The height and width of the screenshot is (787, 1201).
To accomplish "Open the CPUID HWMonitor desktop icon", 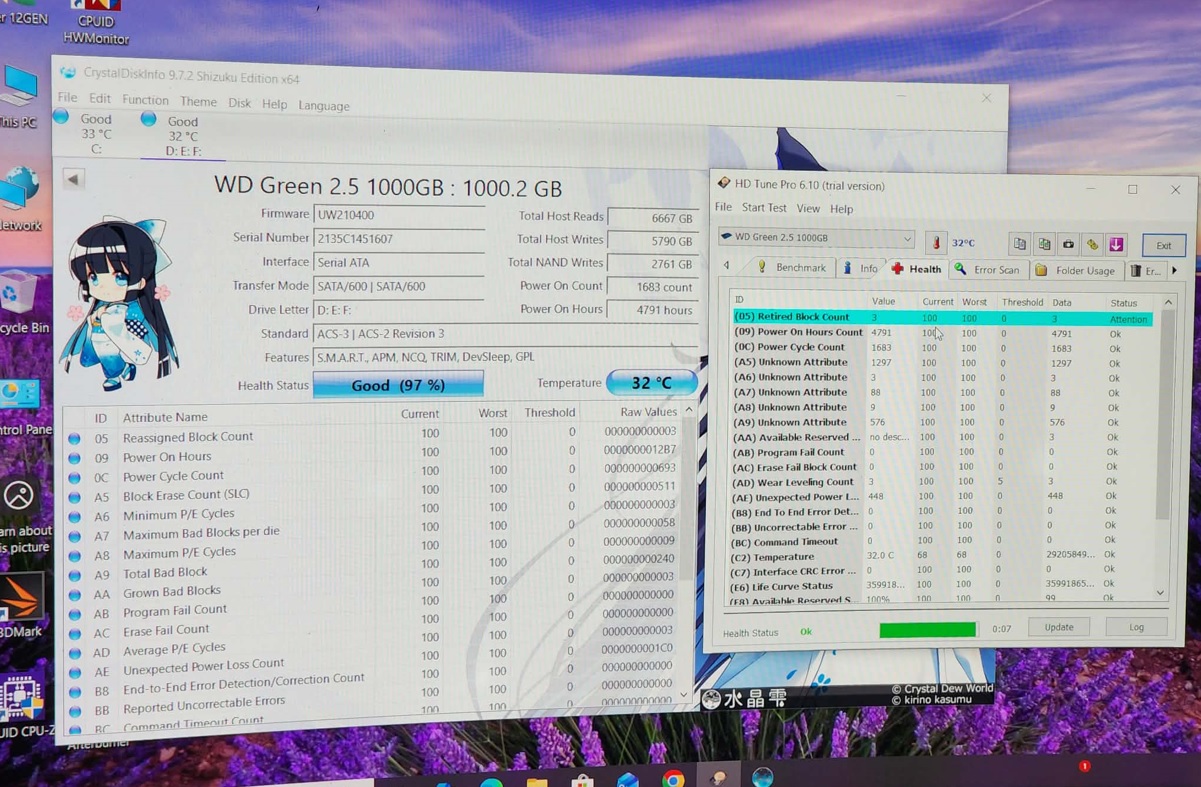I will (x=96, y=22).
